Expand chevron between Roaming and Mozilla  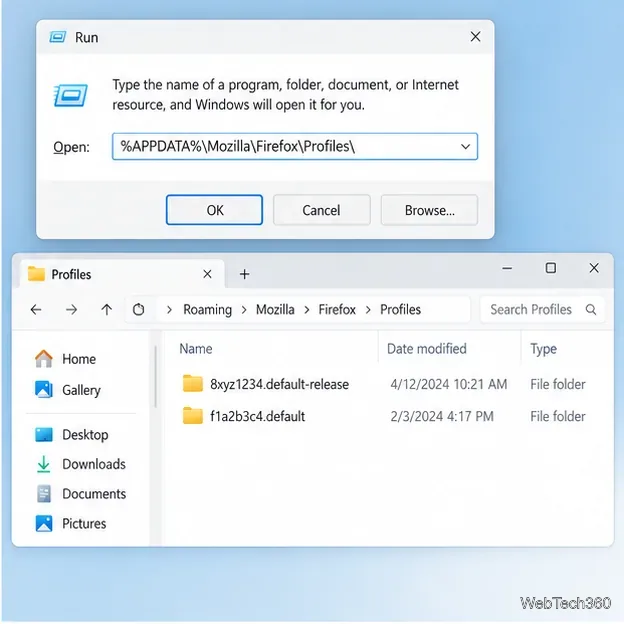[244, 310]
